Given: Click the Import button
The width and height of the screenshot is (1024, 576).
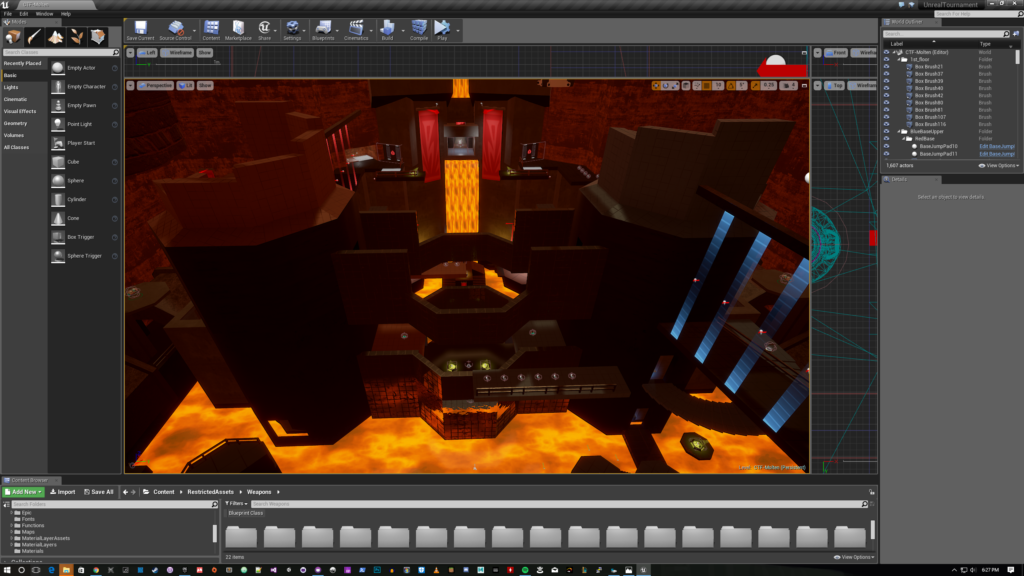Looking at the screenshot, I should (63, 492).
